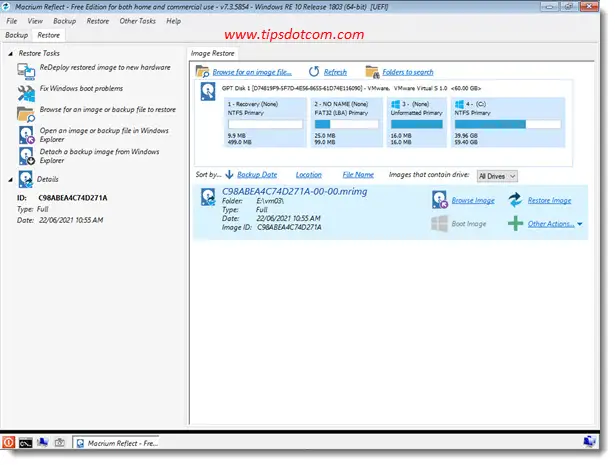This screenshot has width=615, height=465.
Task: Click the green plus Other Actions icon
Action: point(515,223)
